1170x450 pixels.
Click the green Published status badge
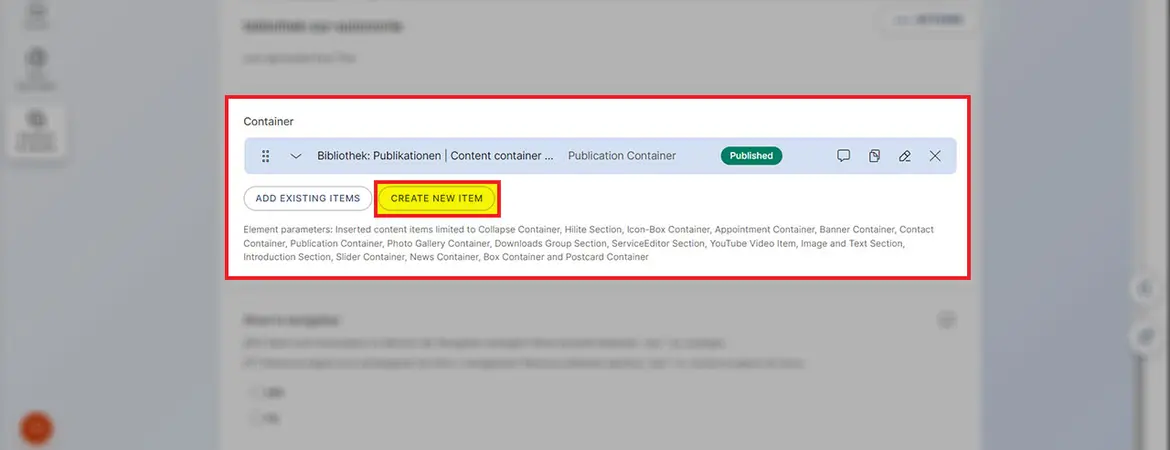751,156
